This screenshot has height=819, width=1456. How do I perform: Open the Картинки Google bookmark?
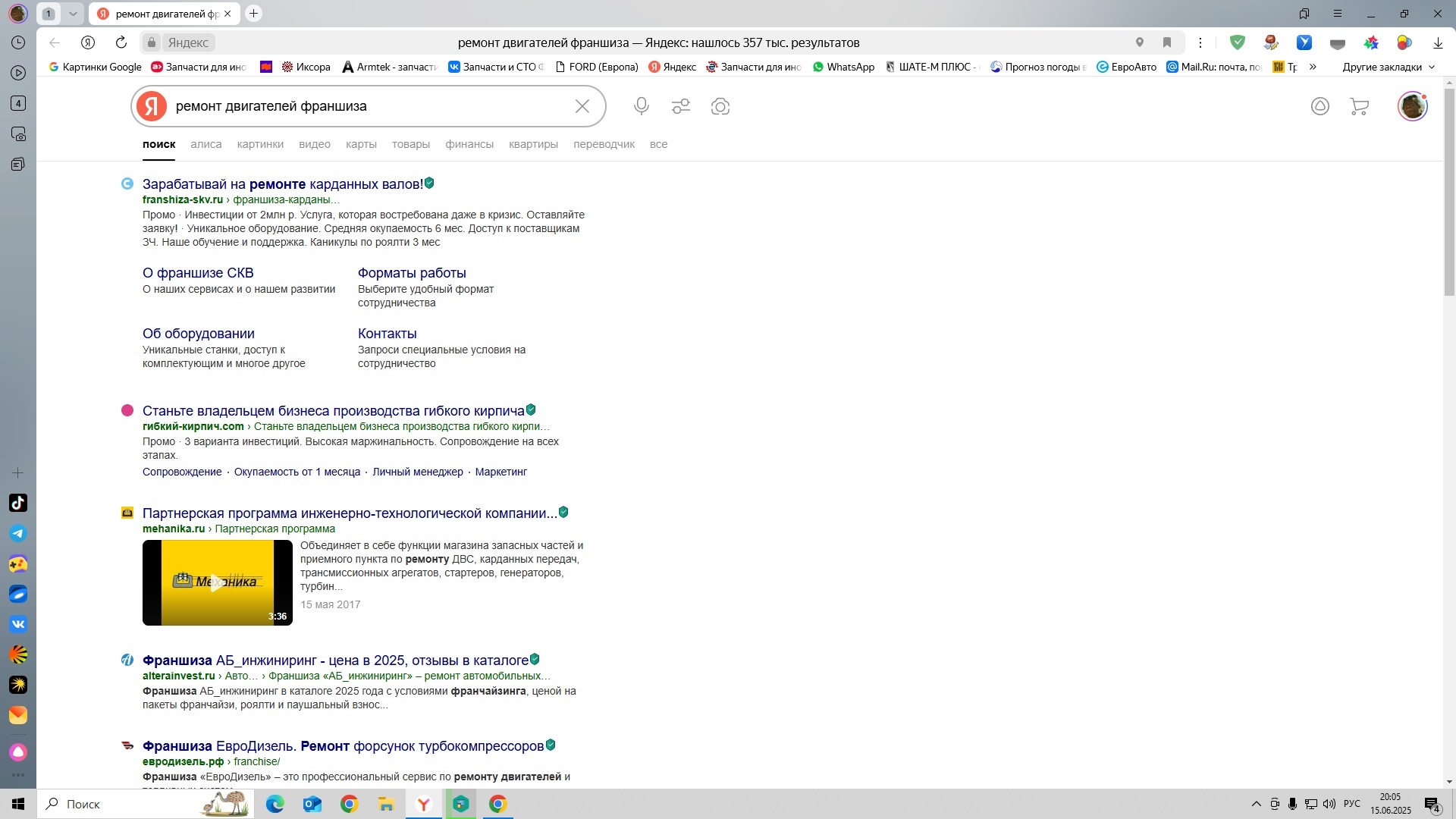pos(95,67)
